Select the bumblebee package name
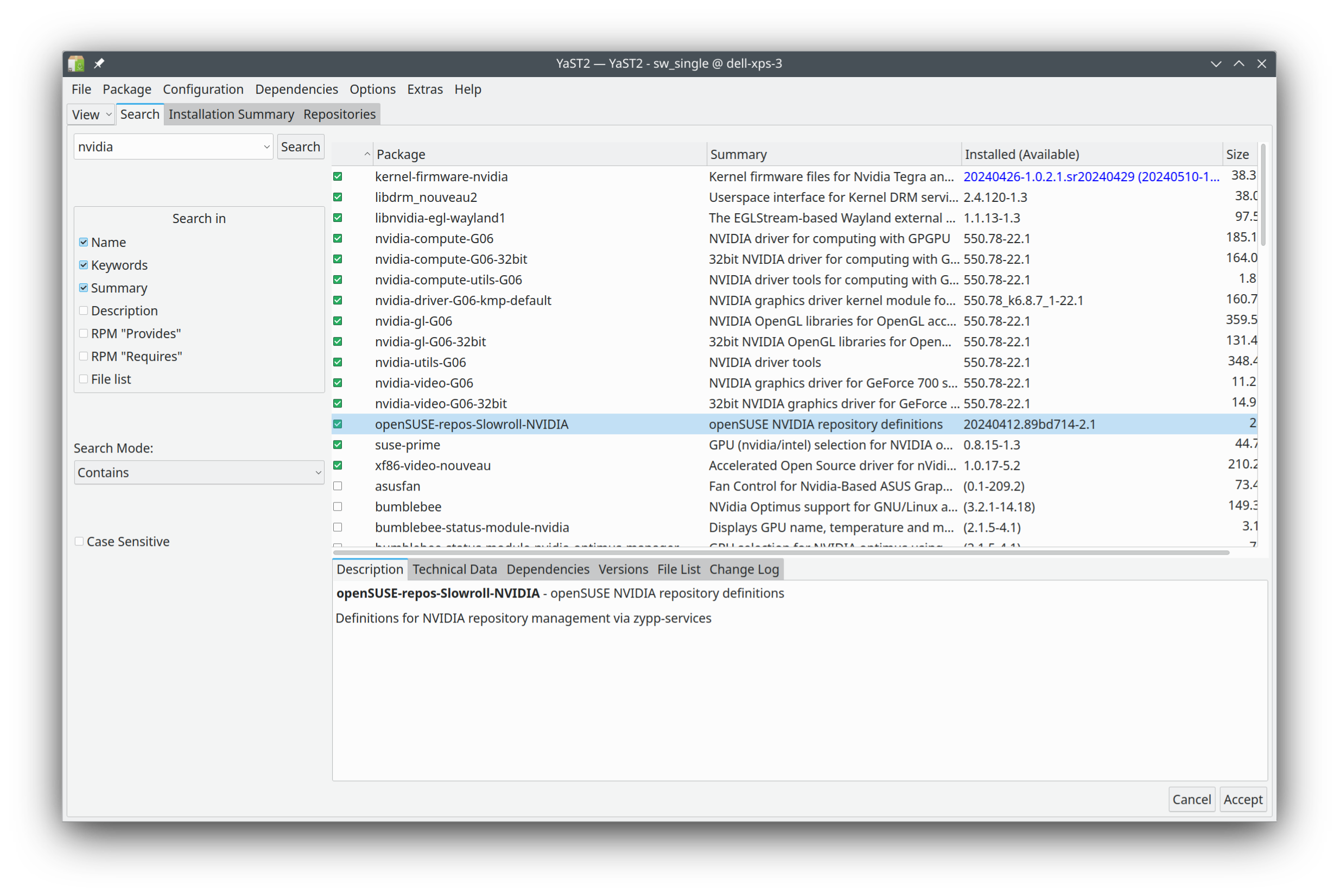Screen dimensions: 1340x896 pos(408,507)
